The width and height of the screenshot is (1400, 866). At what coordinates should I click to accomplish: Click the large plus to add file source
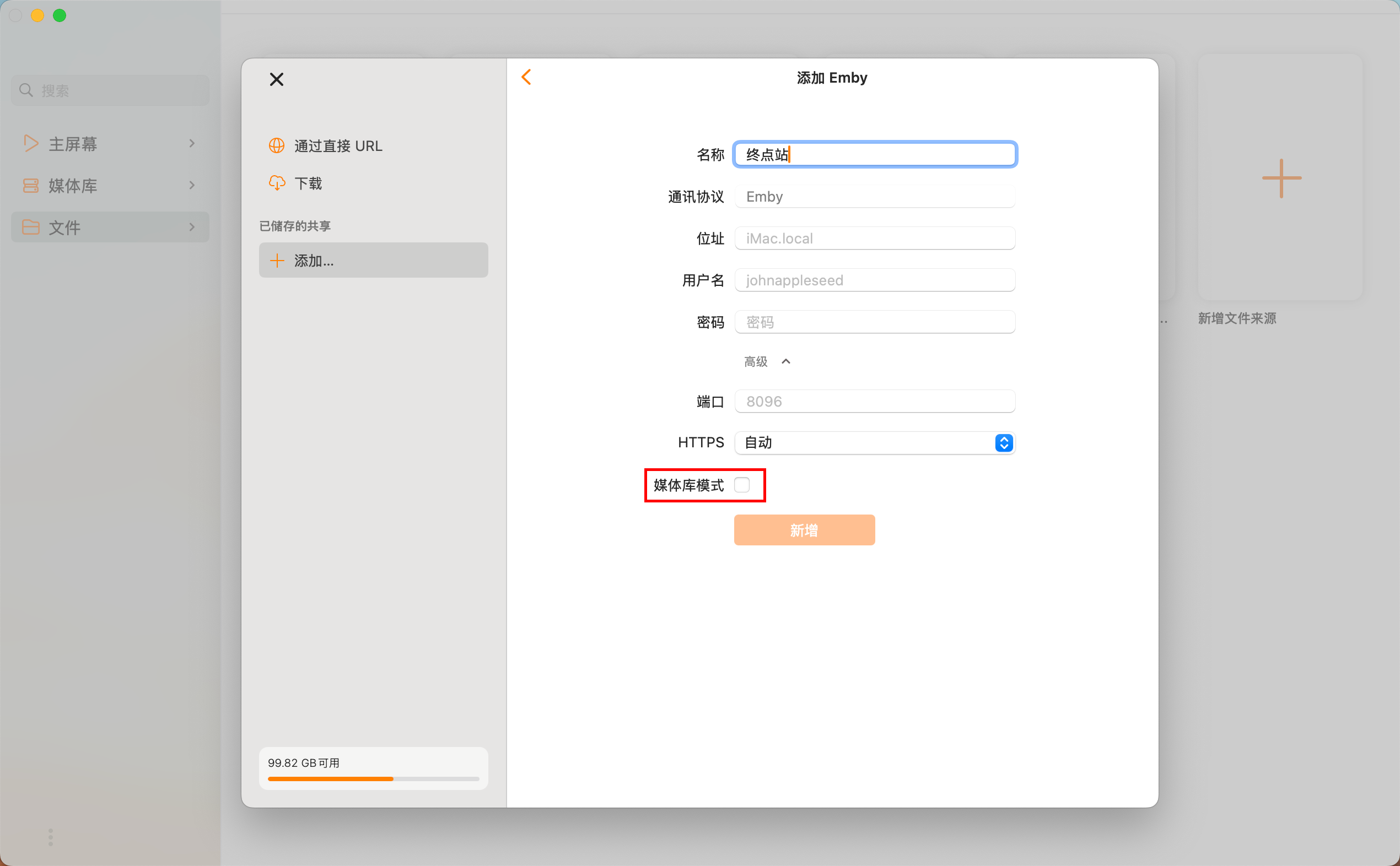[1281, 178]
